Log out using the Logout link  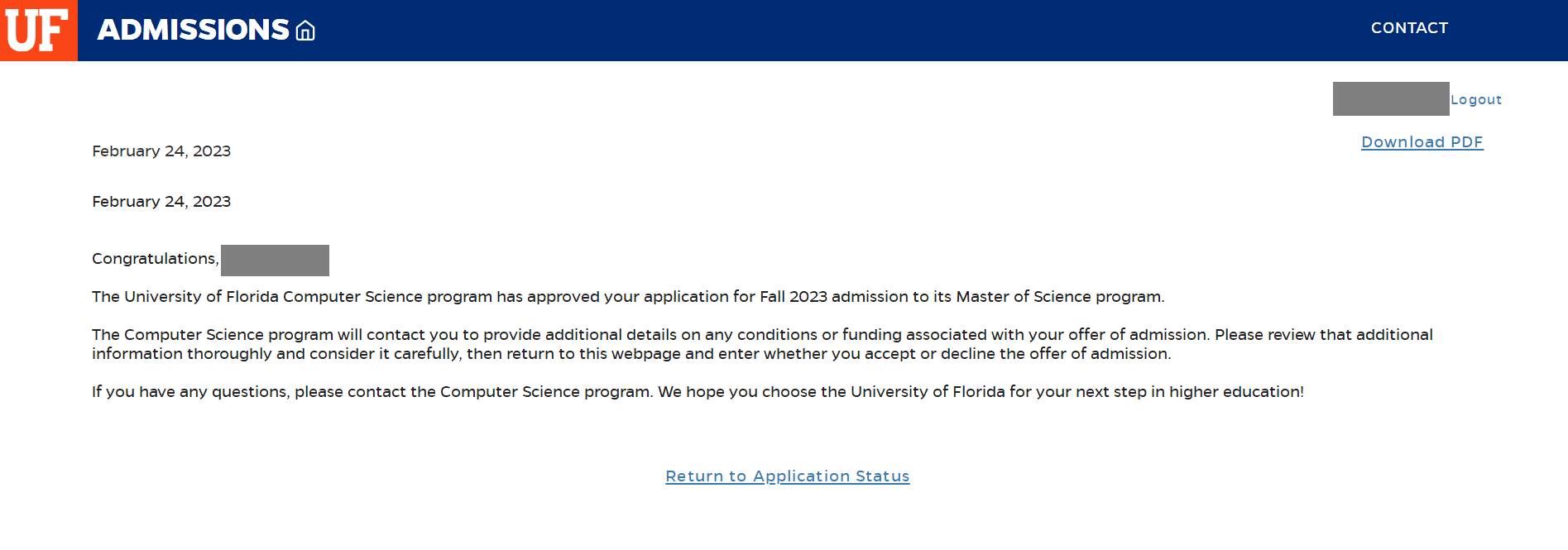point(1476,100)
